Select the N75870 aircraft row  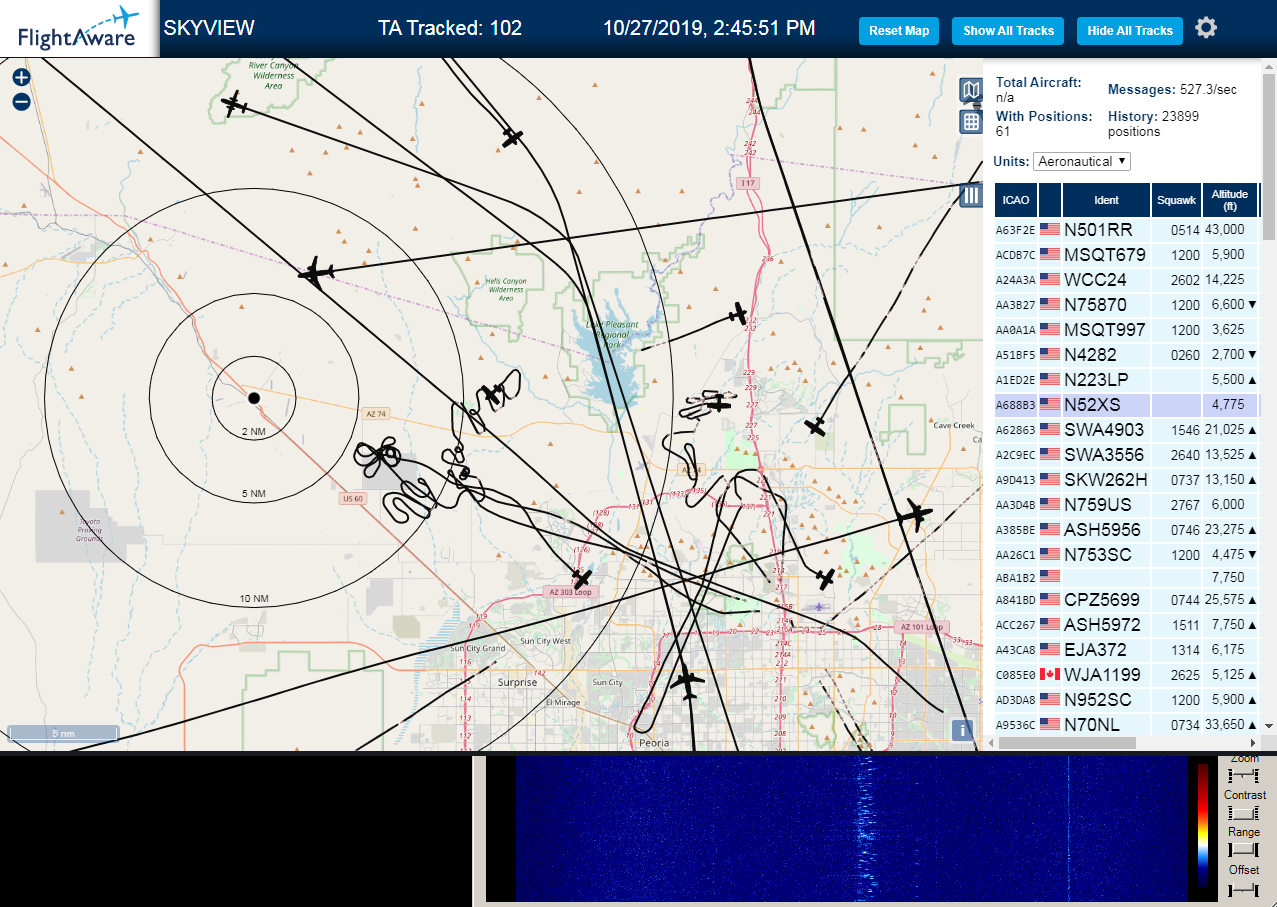coord(1127,304)
